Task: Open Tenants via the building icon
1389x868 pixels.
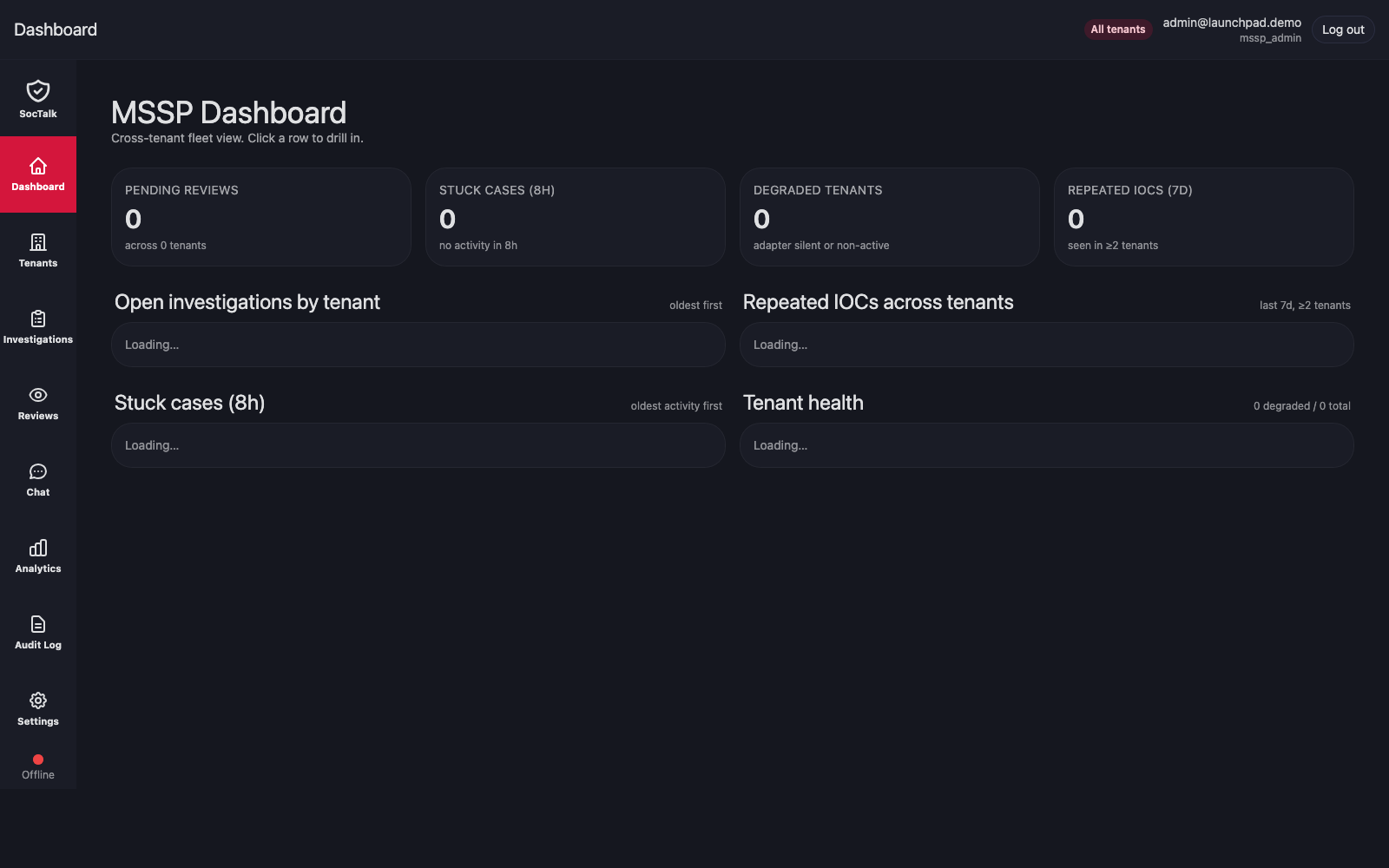Action: (38, 242)
